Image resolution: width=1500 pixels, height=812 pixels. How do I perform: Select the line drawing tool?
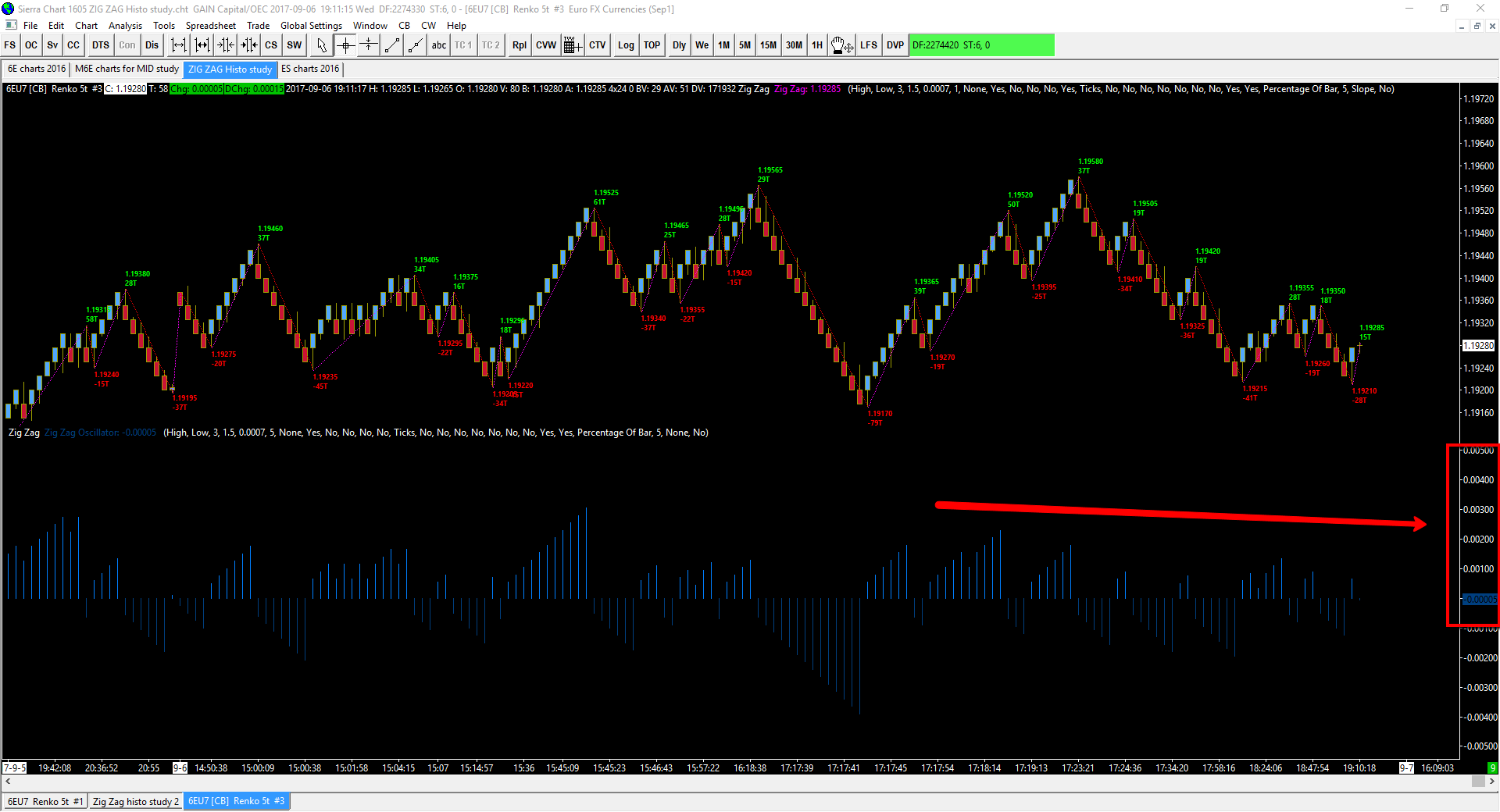pos(392,45)
